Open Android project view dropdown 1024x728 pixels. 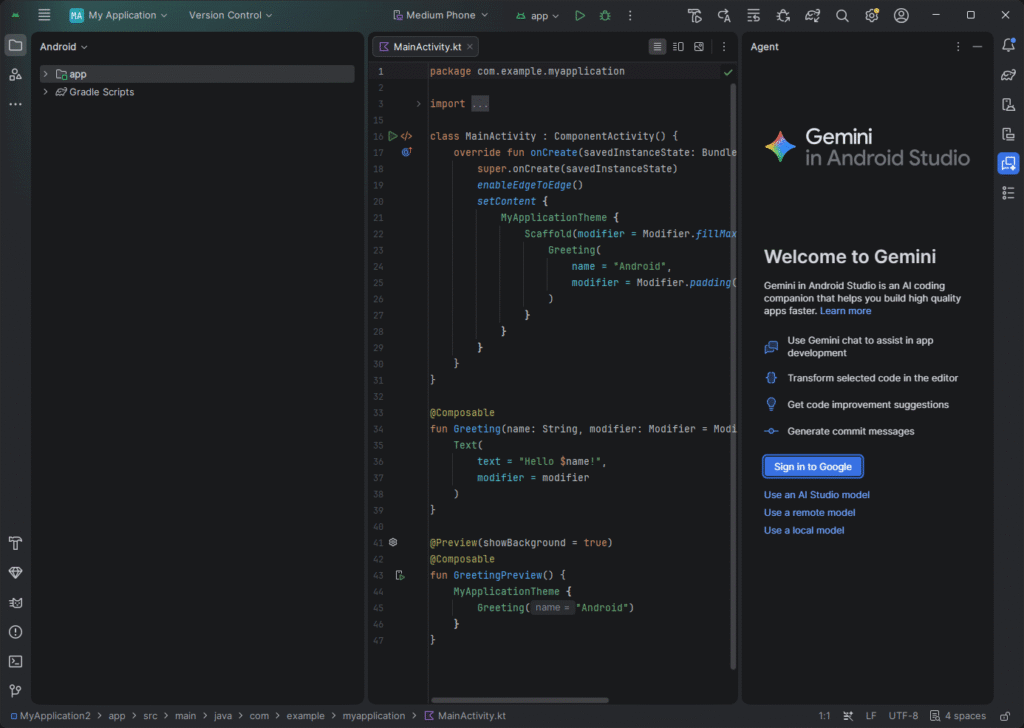click(63, 47)
